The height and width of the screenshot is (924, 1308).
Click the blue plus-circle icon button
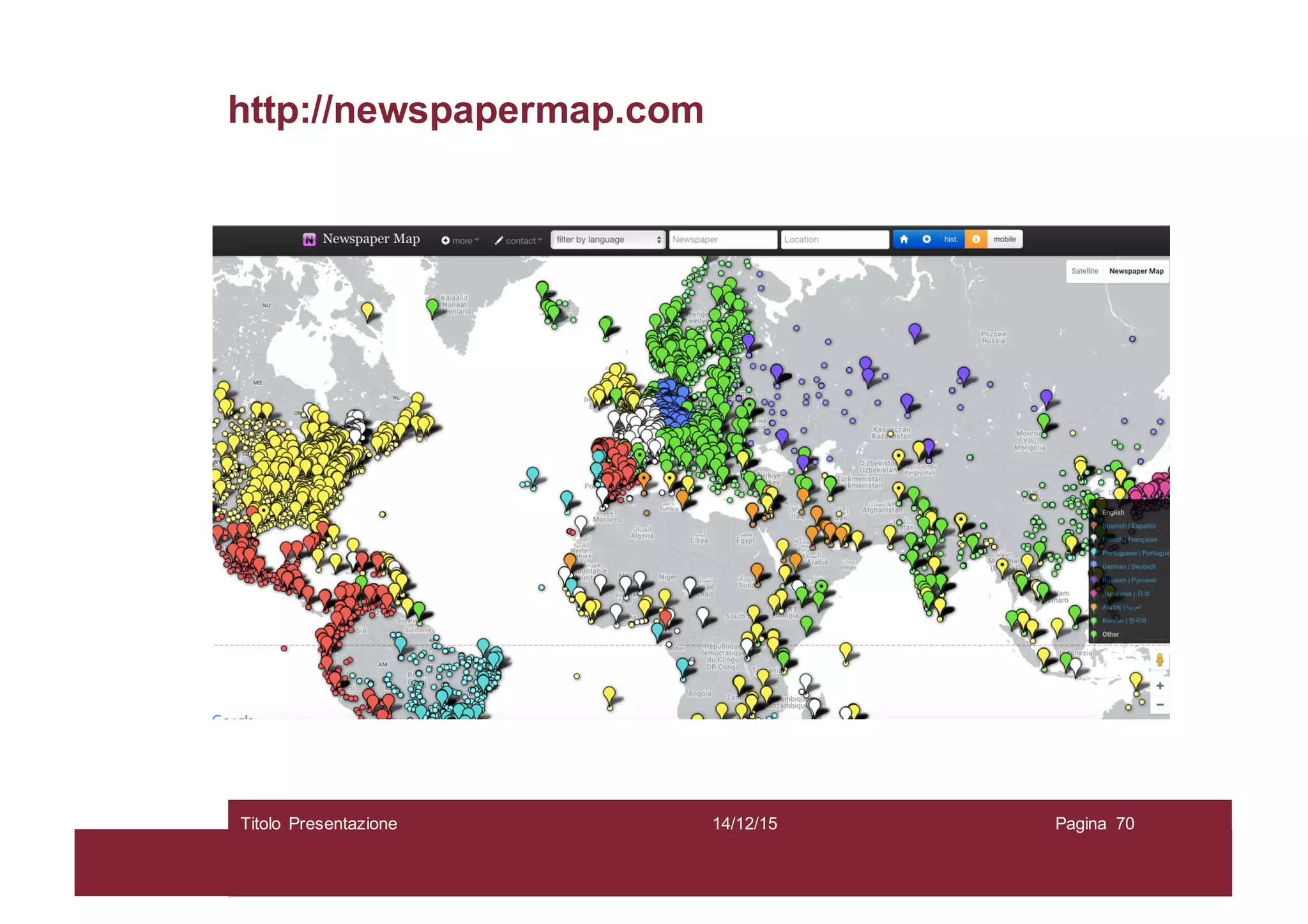927,239
